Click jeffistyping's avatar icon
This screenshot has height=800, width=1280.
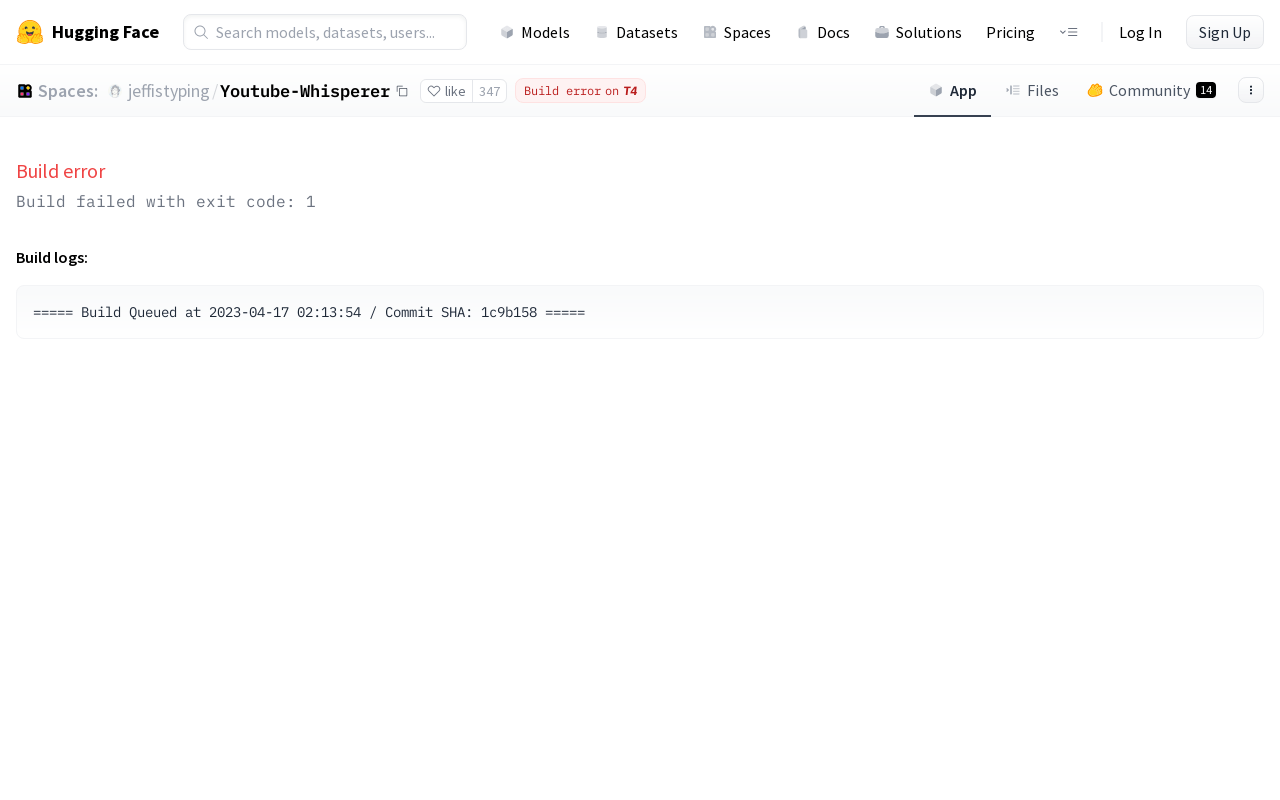115,91
